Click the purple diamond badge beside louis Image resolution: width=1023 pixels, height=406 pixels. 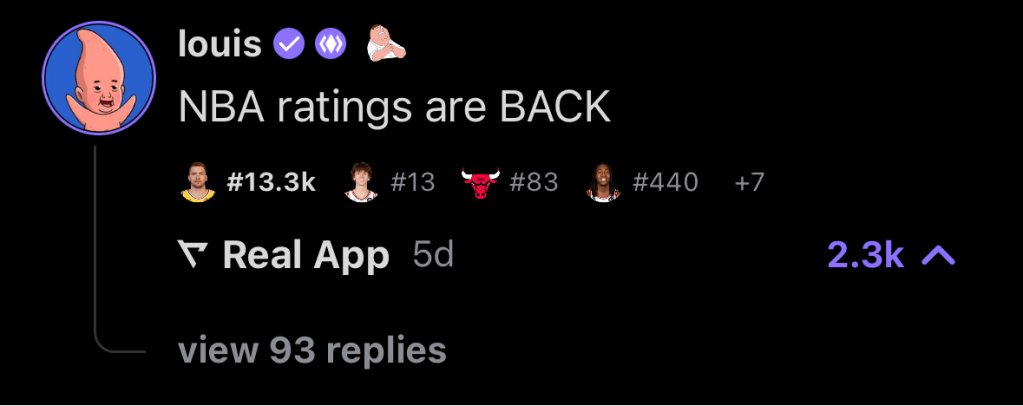click(330, 45)
